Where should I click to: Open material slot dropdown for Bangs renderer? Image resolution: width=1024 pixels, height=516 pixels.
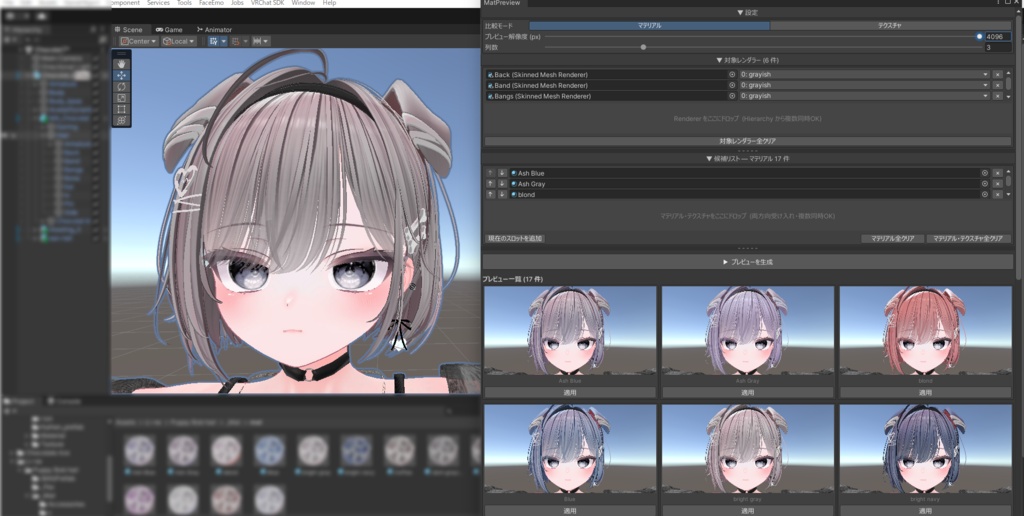tap(865, 96)
